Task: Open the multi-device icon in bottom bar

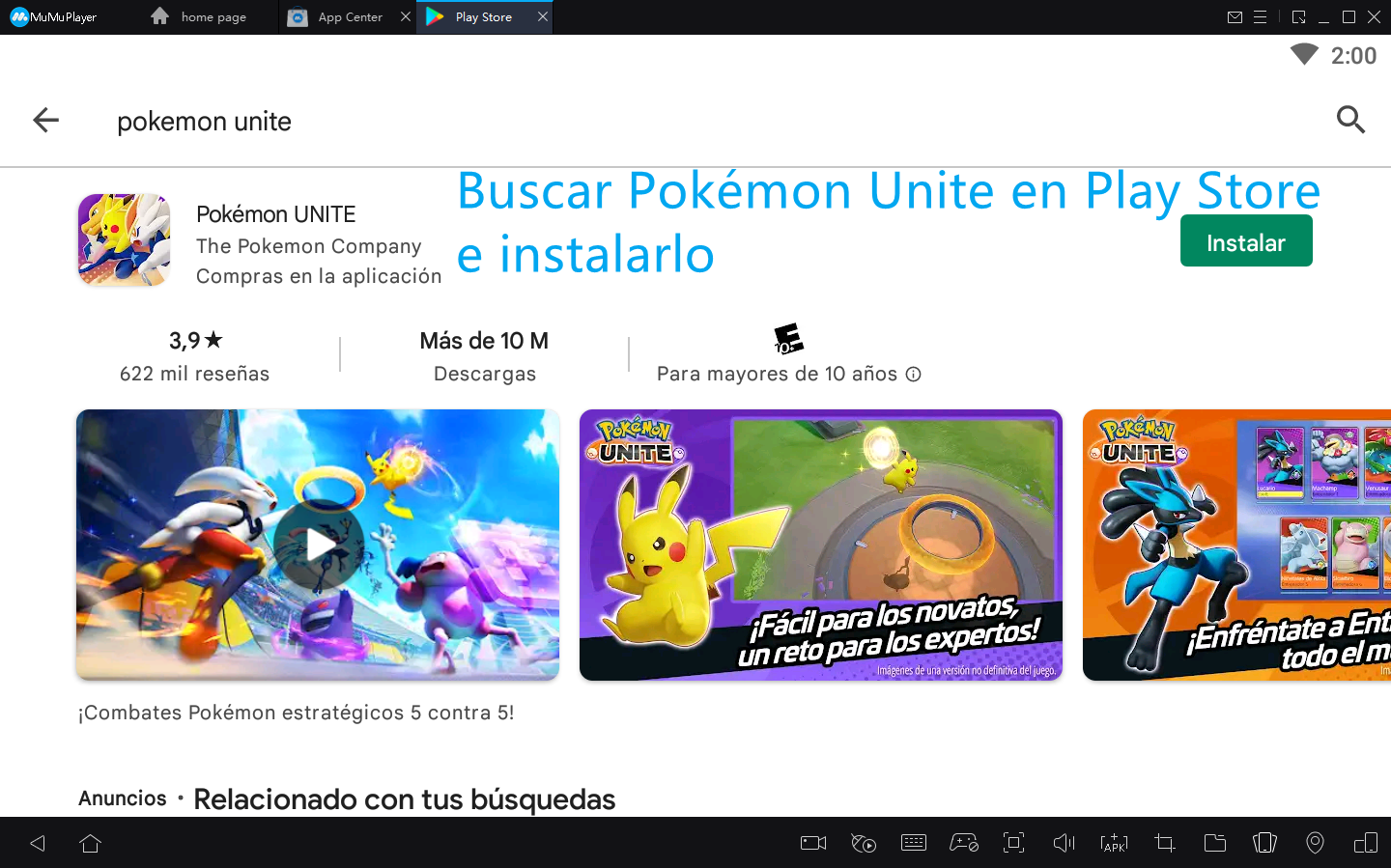Action: tap(1365, 843)
